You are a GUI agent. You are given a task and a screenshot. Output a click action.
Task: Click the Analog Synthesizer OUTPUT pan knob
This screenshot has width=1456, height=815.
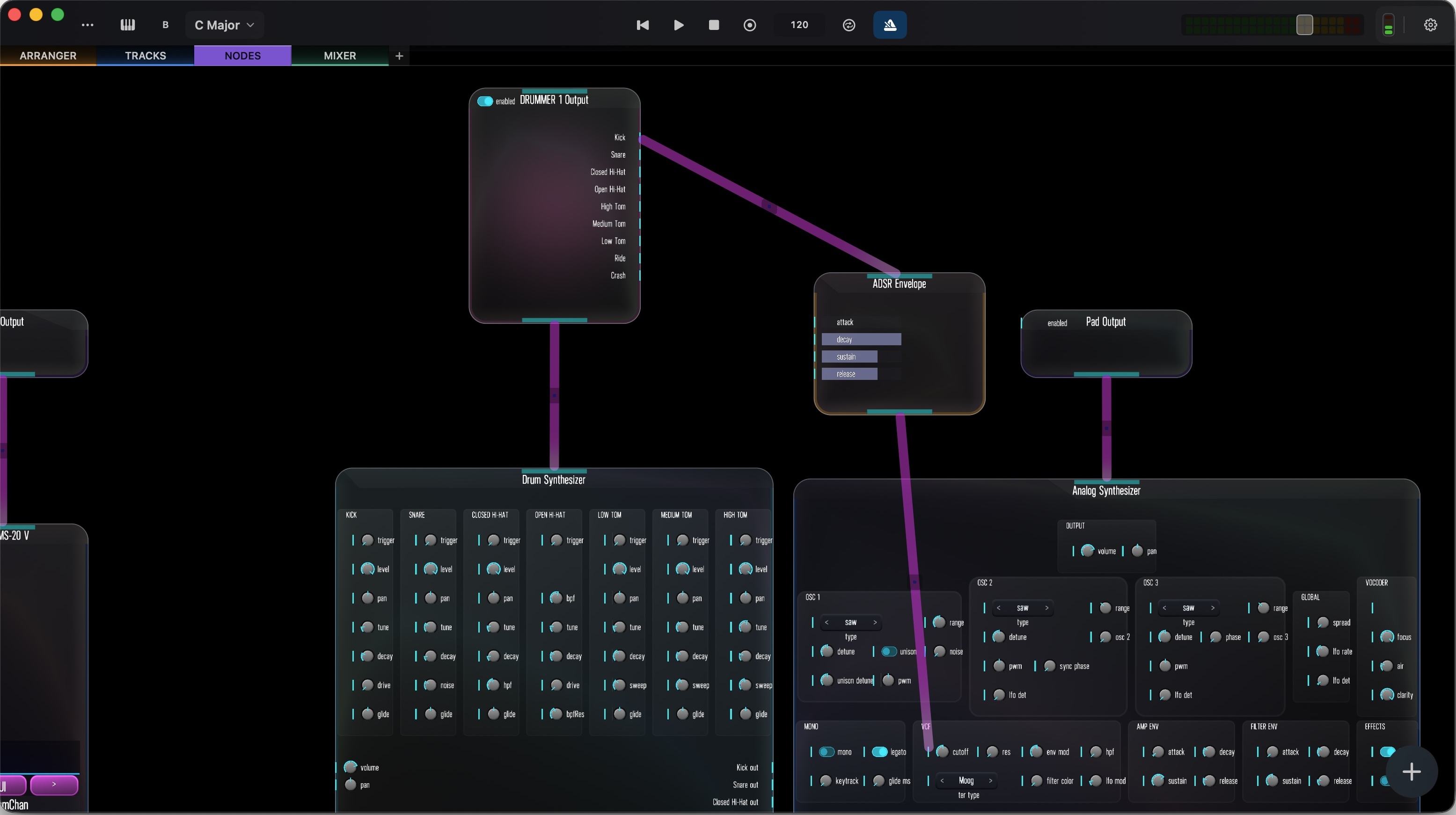(x=1137, y=551)
